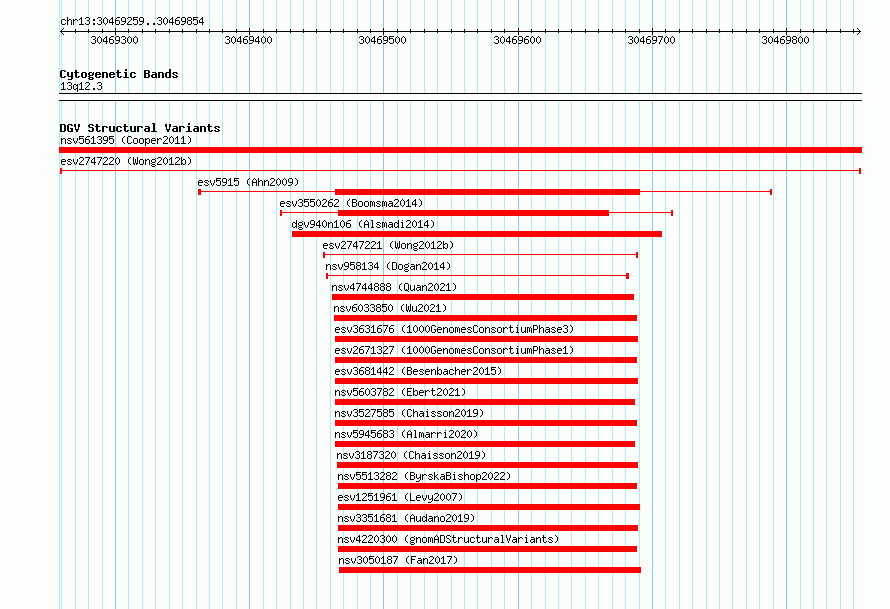Open esv1251961 (Levy2007) label
890x609 pixels.
click(x=400, y=497)
